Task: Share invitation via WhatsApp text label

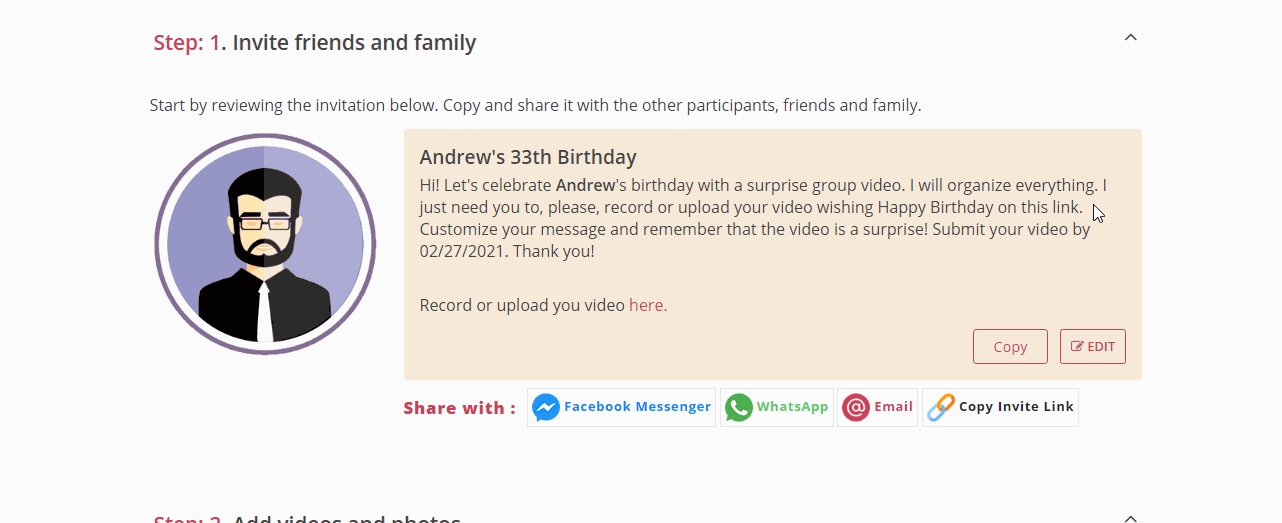Action: coord(793,407)
